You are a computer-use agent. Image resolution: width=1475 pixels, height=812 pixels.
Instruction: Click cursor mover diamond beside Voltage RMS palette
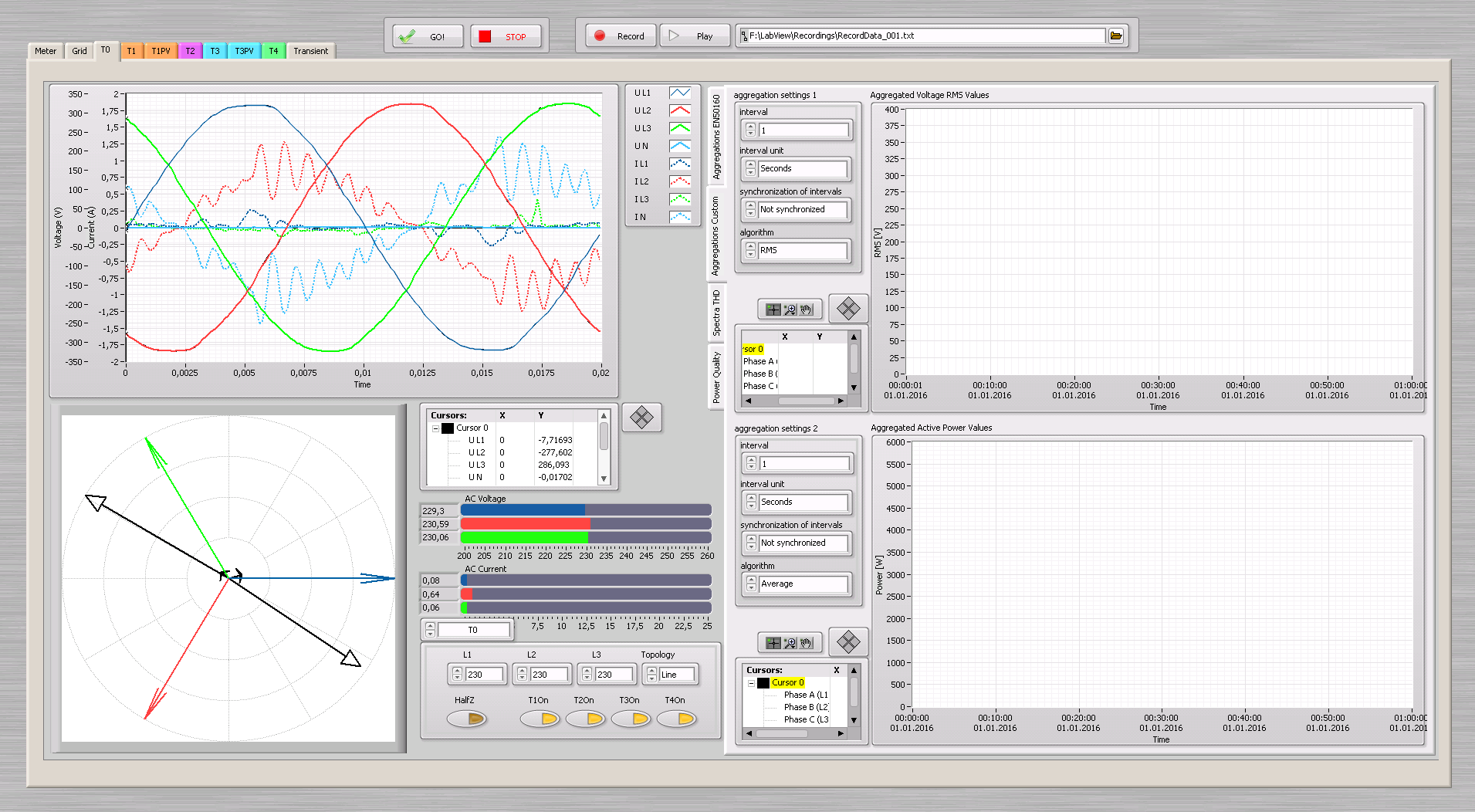click(848, 309)
